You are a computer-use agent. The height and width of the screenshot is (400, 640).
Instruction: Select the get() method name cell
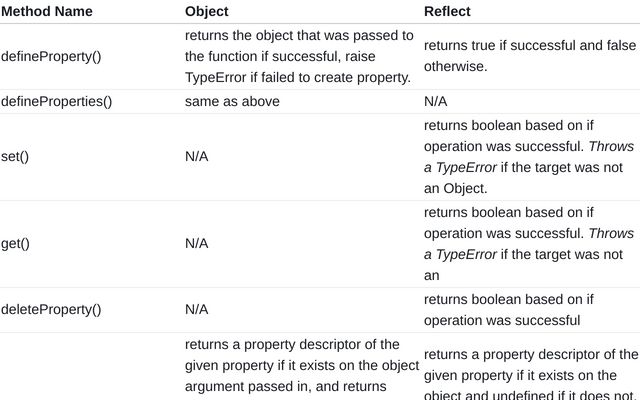click(x=15, y=244)
